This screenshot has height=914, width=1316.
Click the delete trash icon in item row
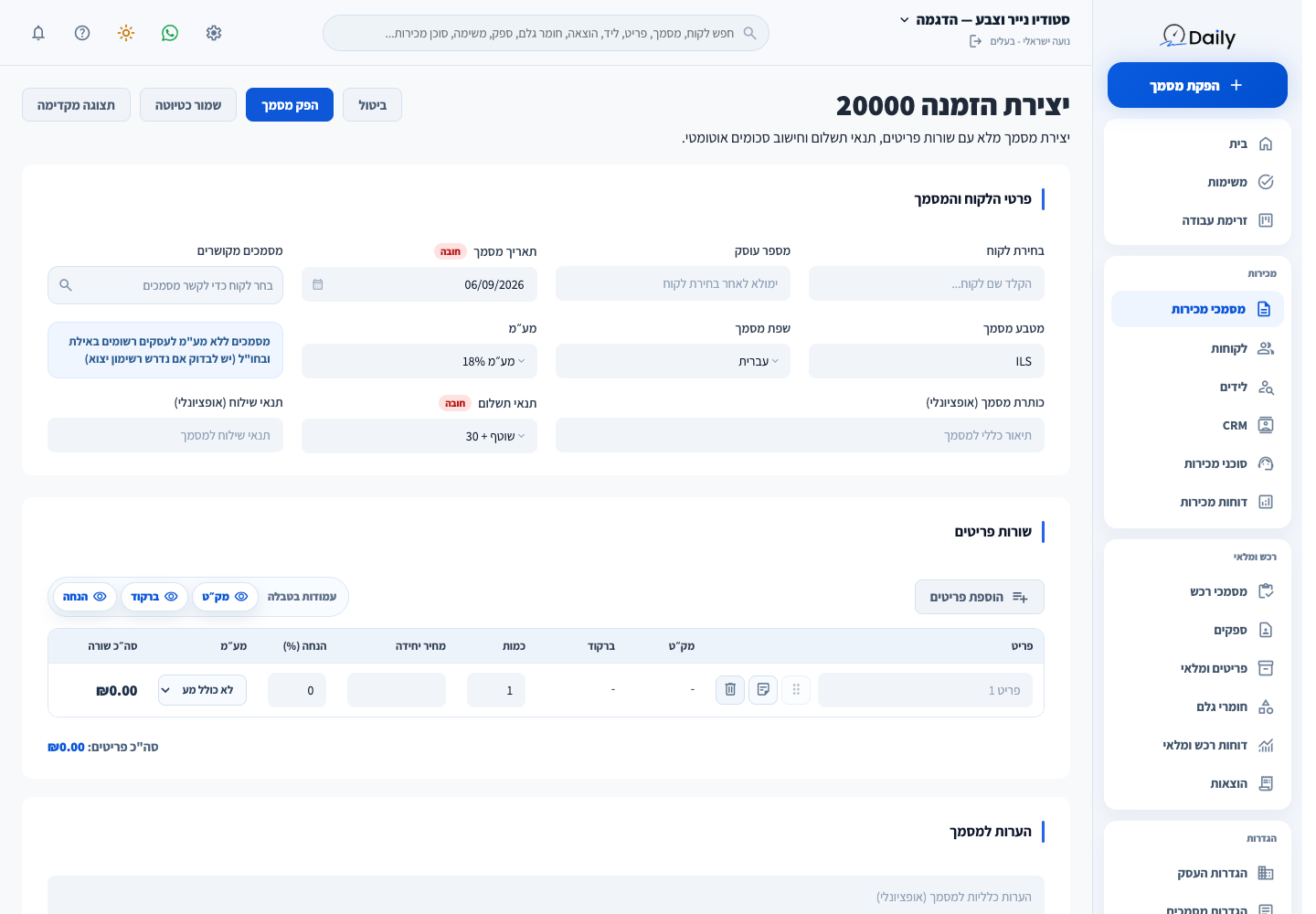pyautogui.click(x=730, y=690)
